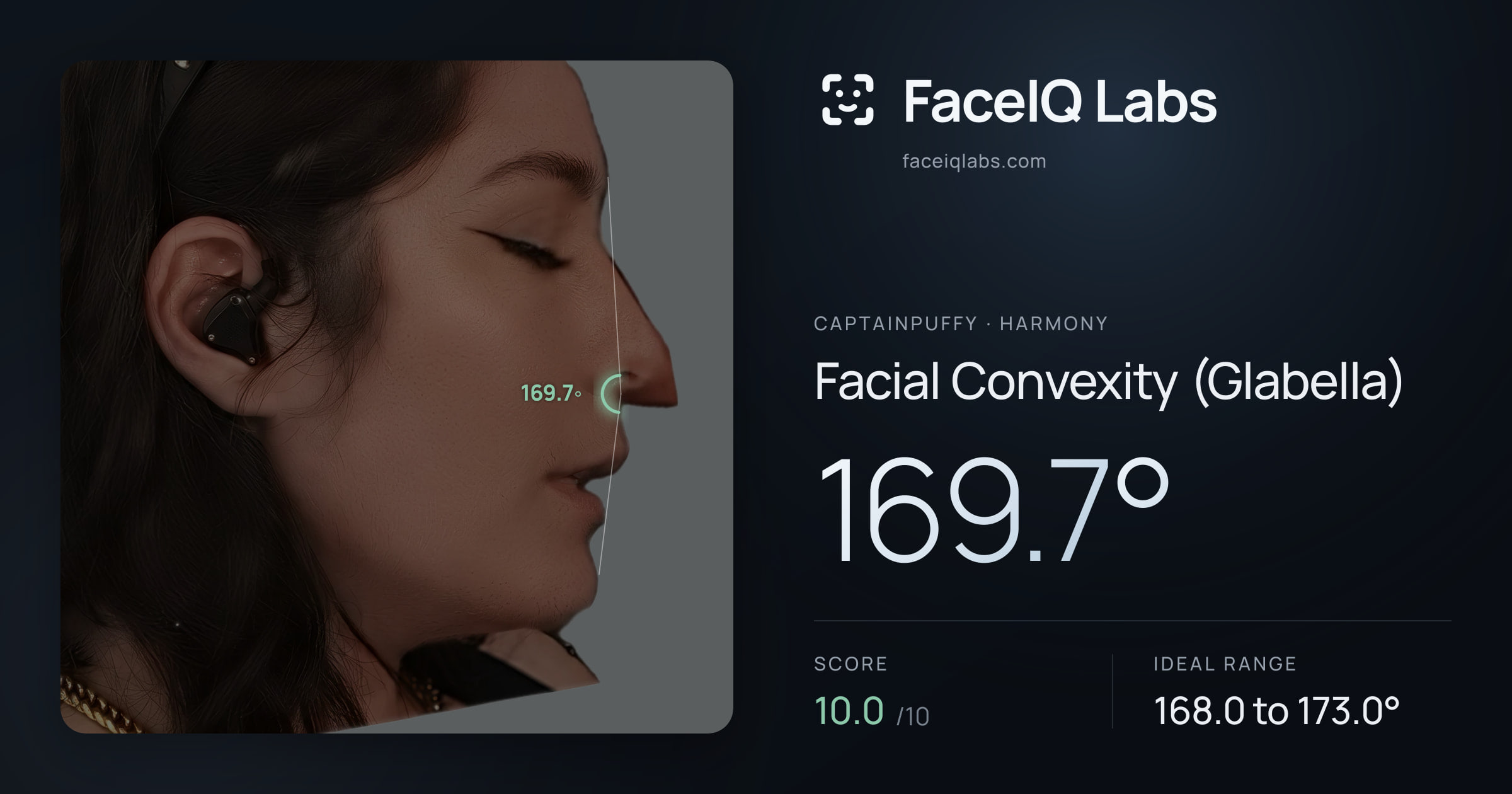Click the green angle arc marker on photo
Viewport: 1512px width, 794px height.
tap(611, 393)
